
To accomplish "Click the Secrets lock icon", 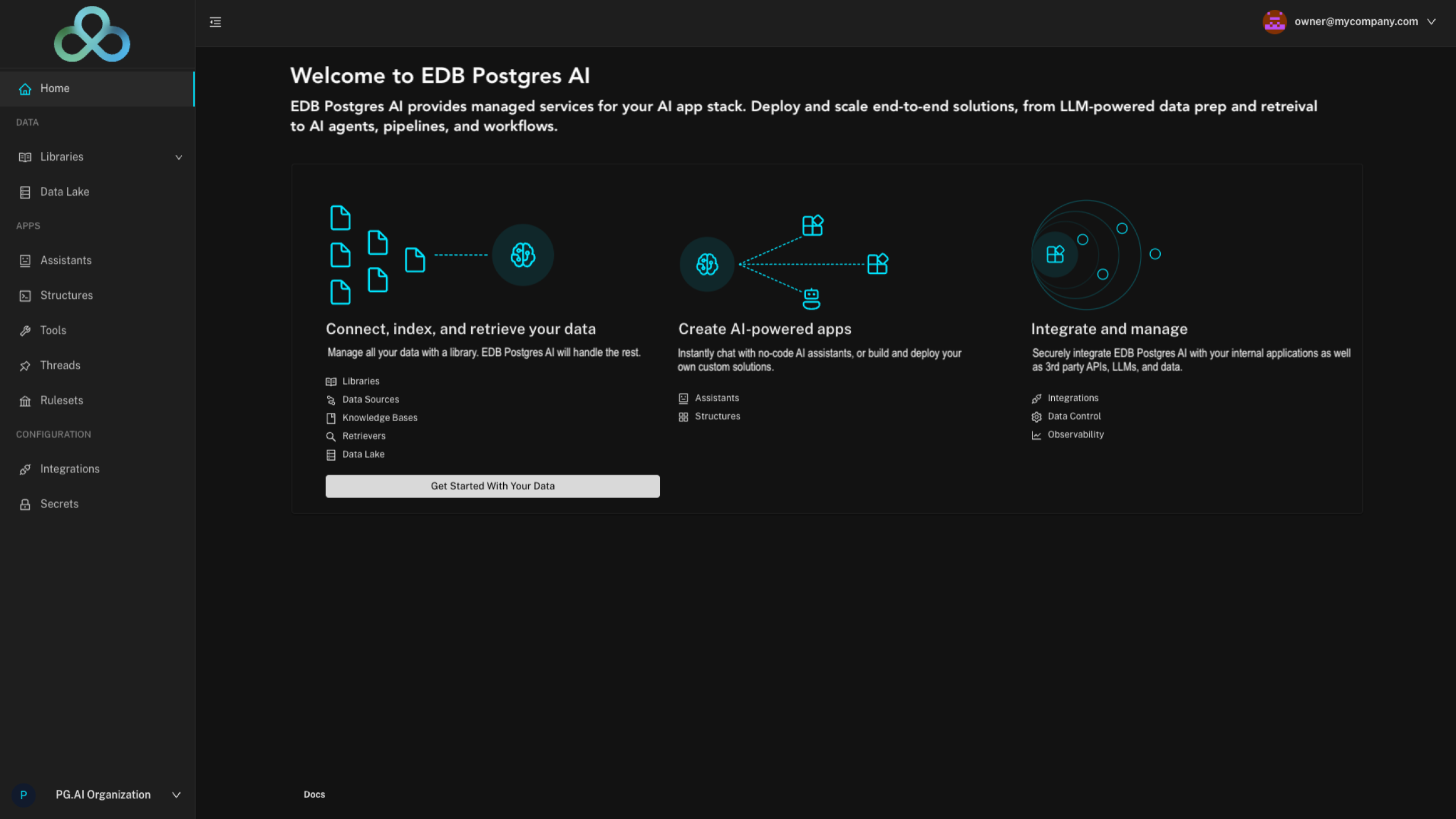I will tap(25, 504).
